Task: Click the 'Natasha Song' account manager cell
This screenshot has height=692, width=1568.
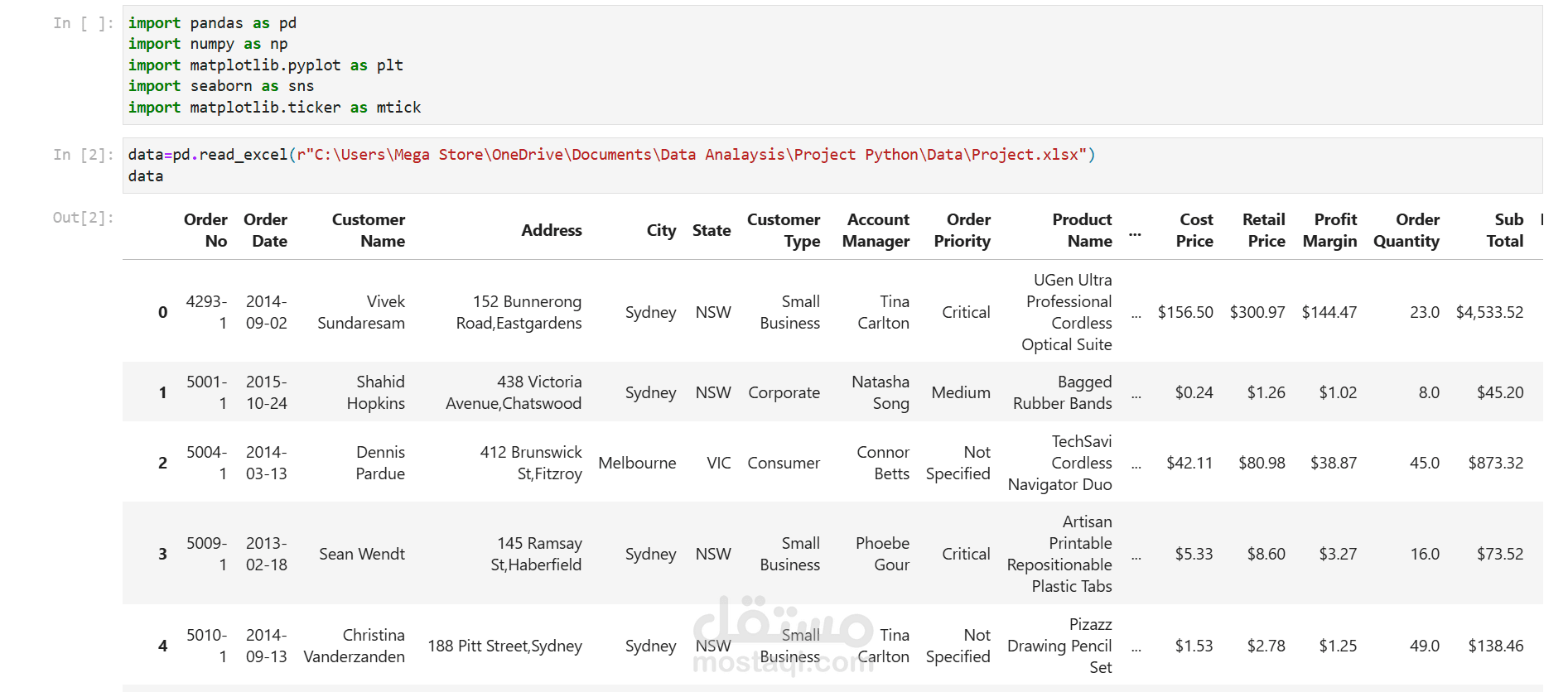Action: click(x=880, y=392)
